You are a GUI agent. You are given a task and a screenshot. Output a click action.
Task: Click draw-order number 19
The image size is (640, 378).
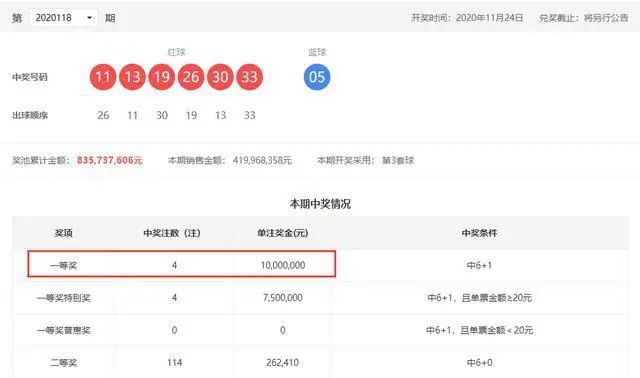tap(191, 116)
